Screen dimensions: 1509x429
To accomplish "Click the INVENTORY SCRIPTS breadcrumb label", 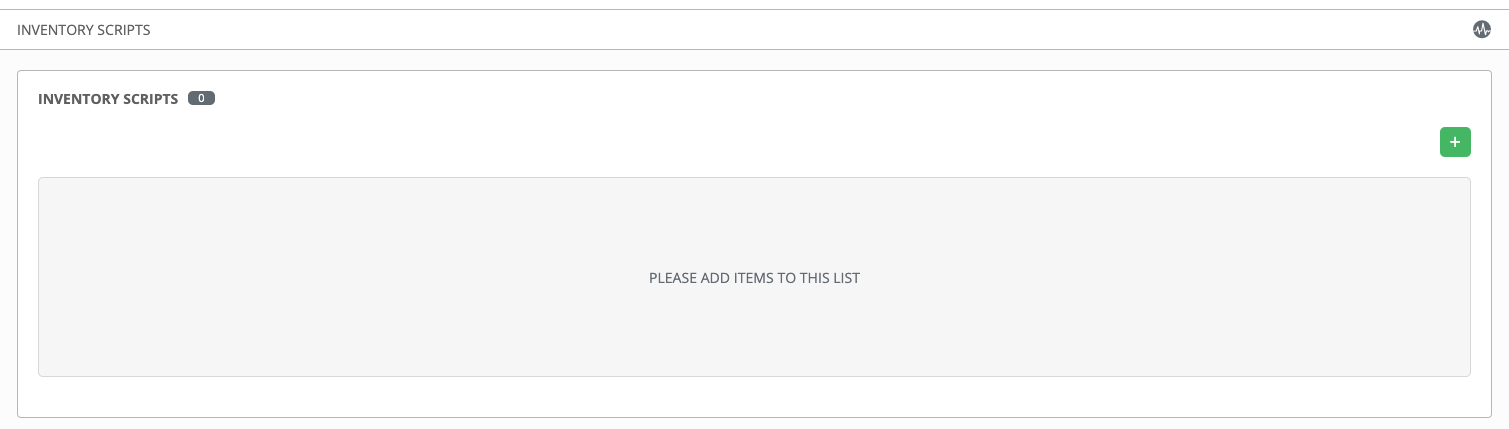I will point(84,30).
